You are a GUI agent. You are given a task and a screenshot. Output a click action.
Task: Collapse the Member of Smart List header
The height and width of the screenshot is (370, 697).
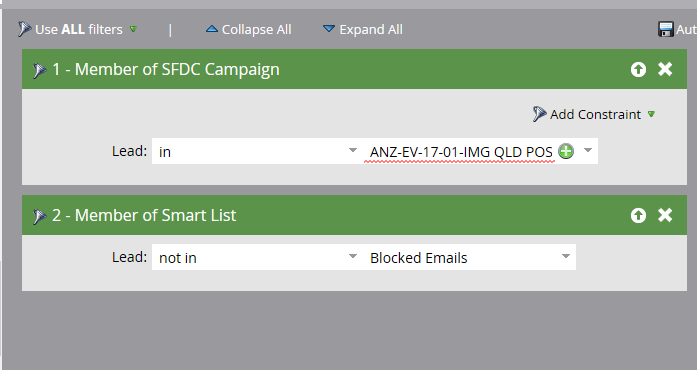click(x=354, y=215)
